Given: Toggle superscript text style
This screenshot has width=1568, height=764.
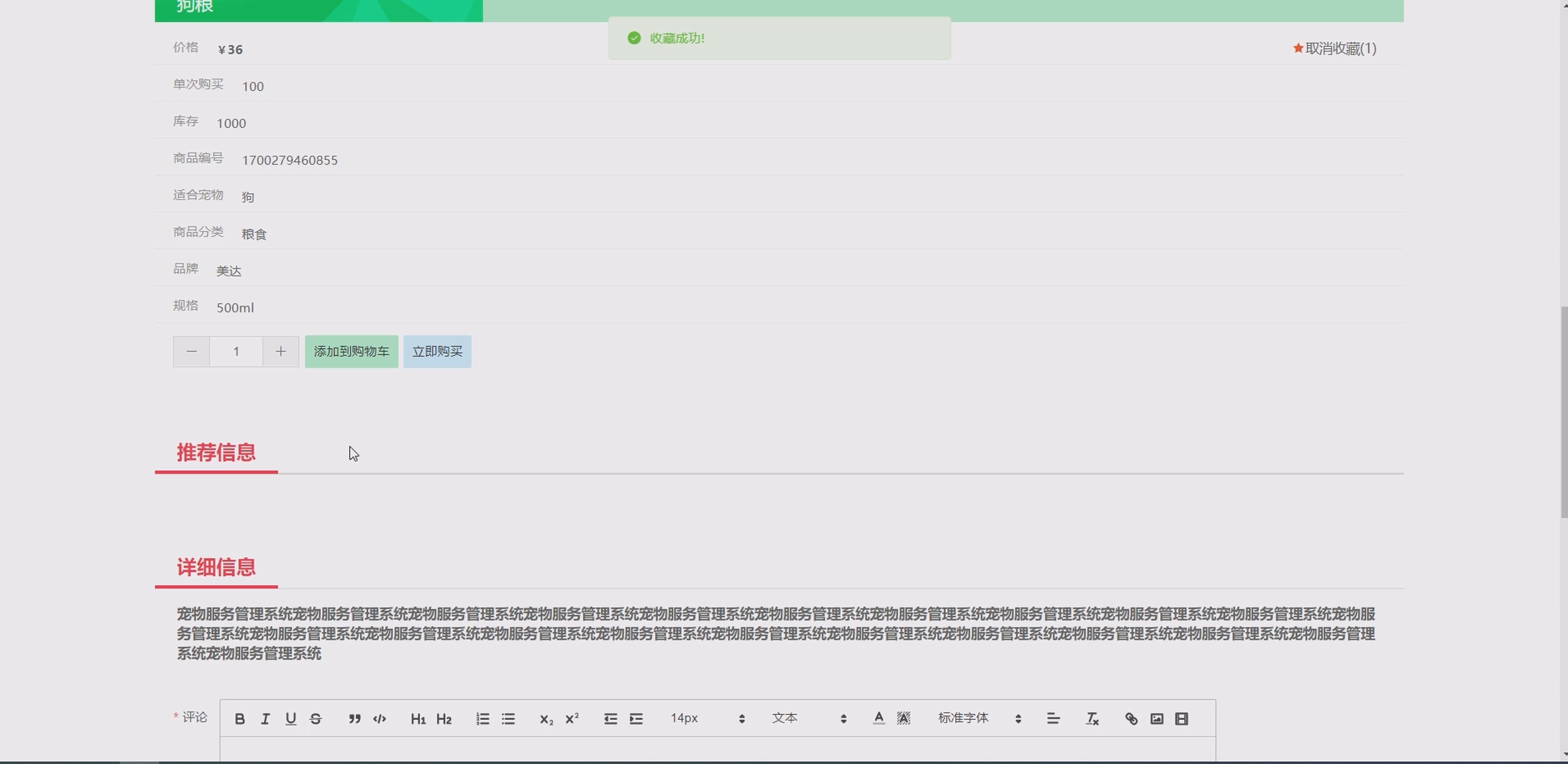Looking at the screenshot, I should [571, 719].
